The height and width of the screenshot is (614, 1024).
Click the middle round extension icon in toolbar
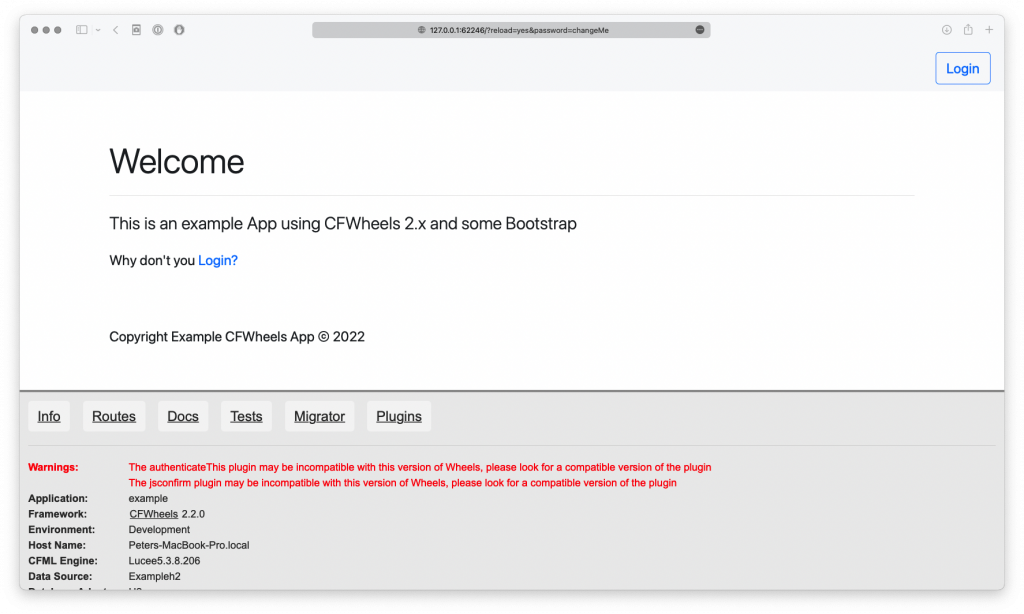(x=158, y=30)
